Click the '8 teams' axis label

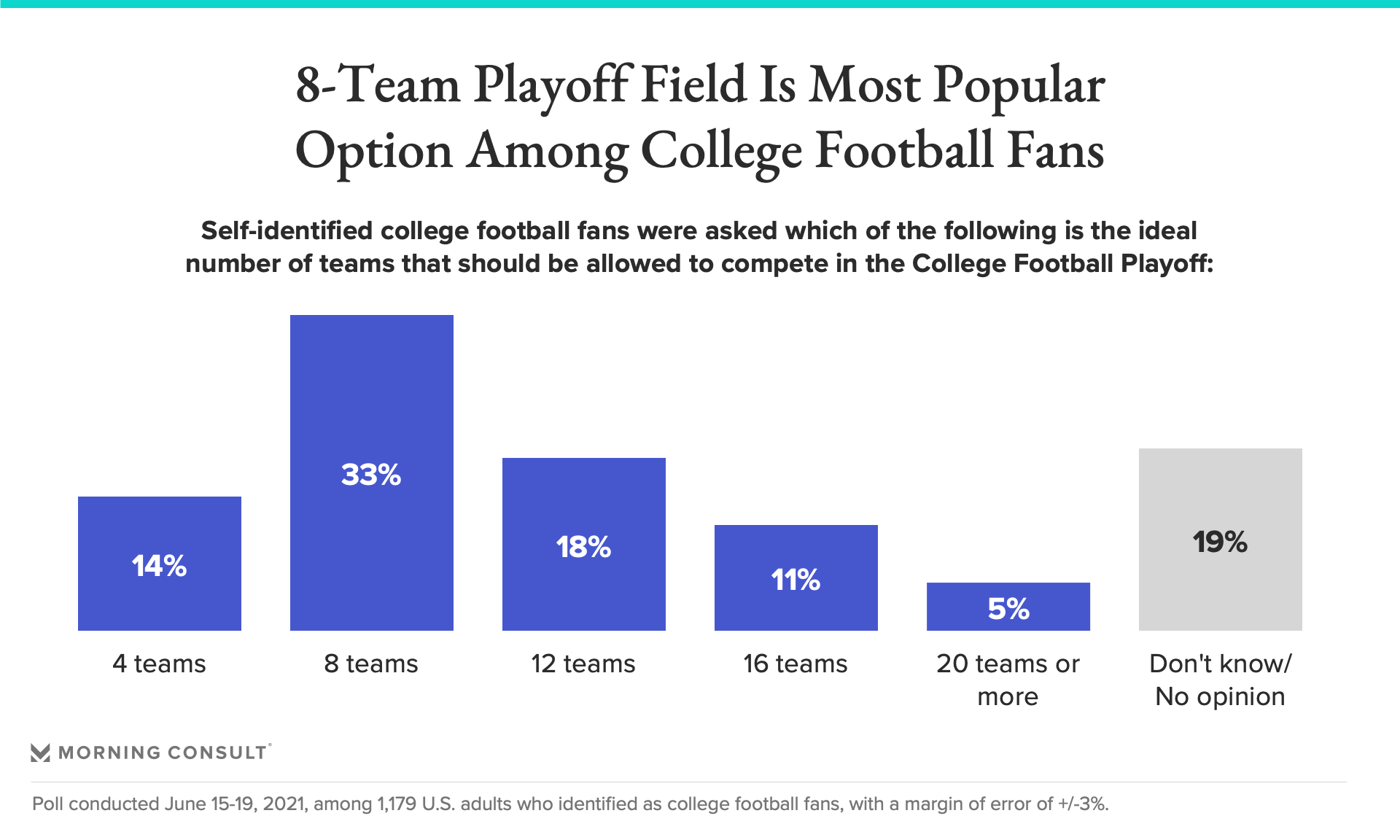tap(372, 664)
